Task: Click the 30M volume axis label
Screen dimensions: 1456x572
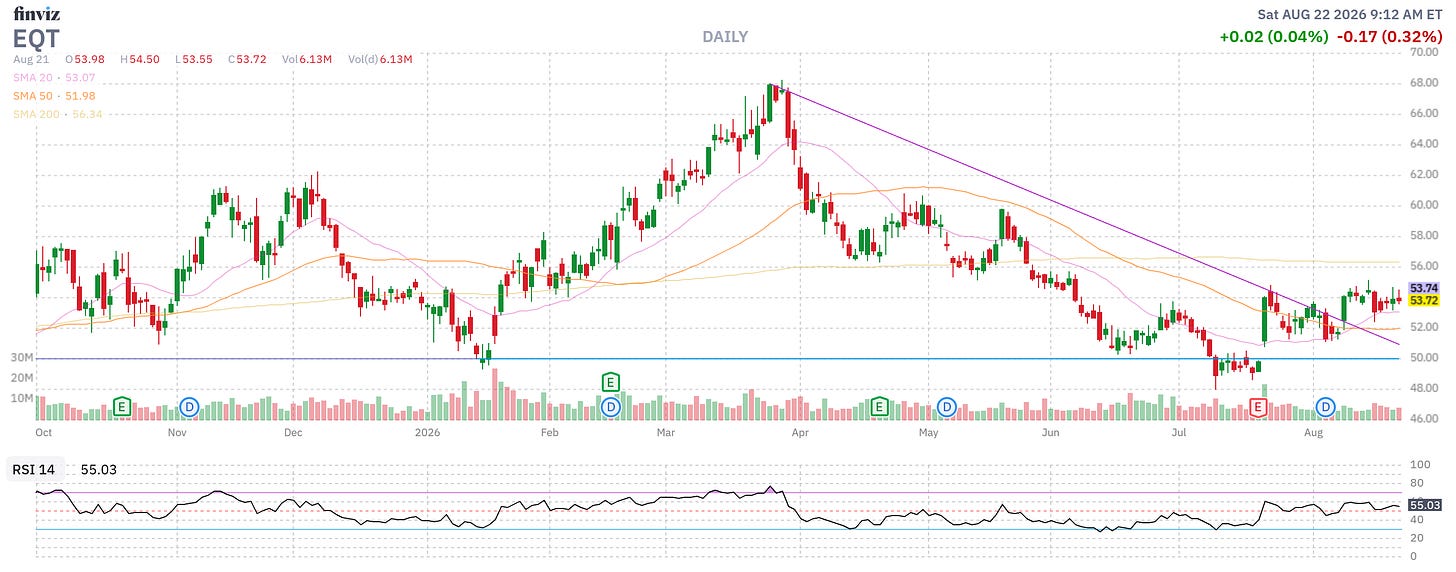Action: tap(22, 357)
